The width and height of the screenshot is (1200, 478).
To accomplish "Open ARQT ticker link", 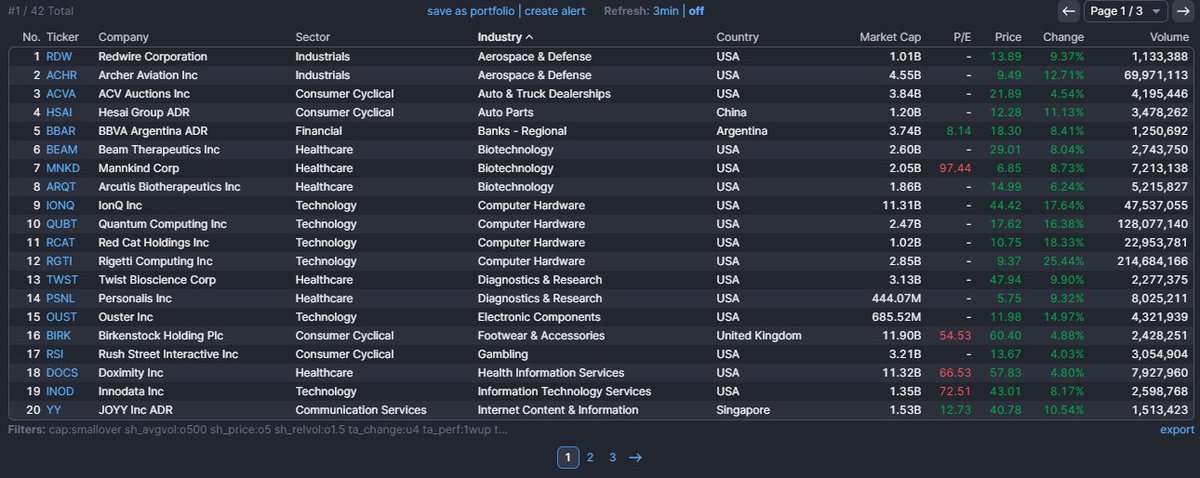I will (x=61, y=187).
